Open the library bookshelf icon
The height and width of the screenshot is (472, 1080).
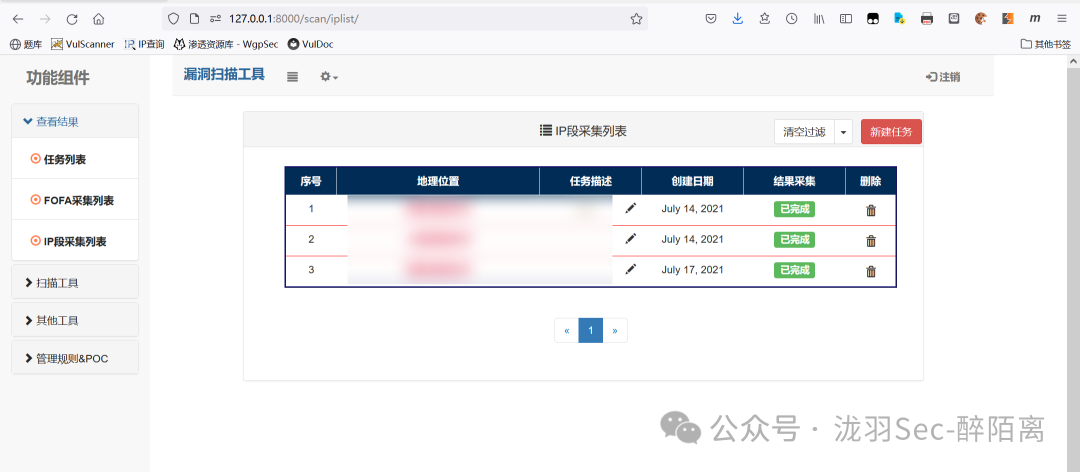(819, 19)
